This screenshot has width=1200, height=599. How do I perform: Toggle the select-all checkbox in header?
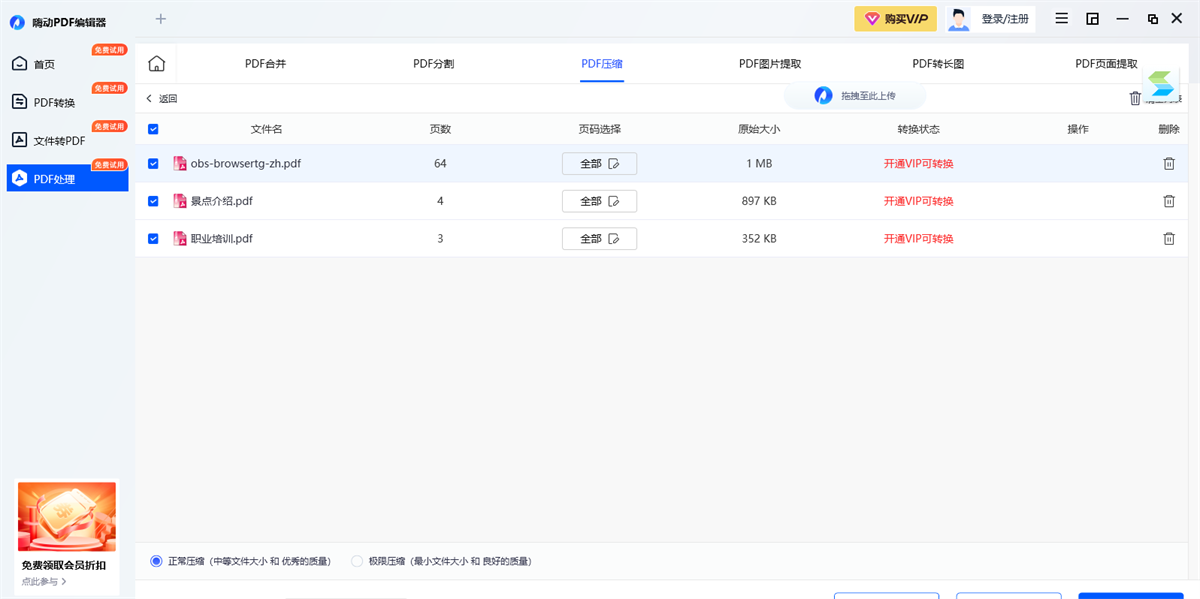pyautogui.click(x=153, y=129)
